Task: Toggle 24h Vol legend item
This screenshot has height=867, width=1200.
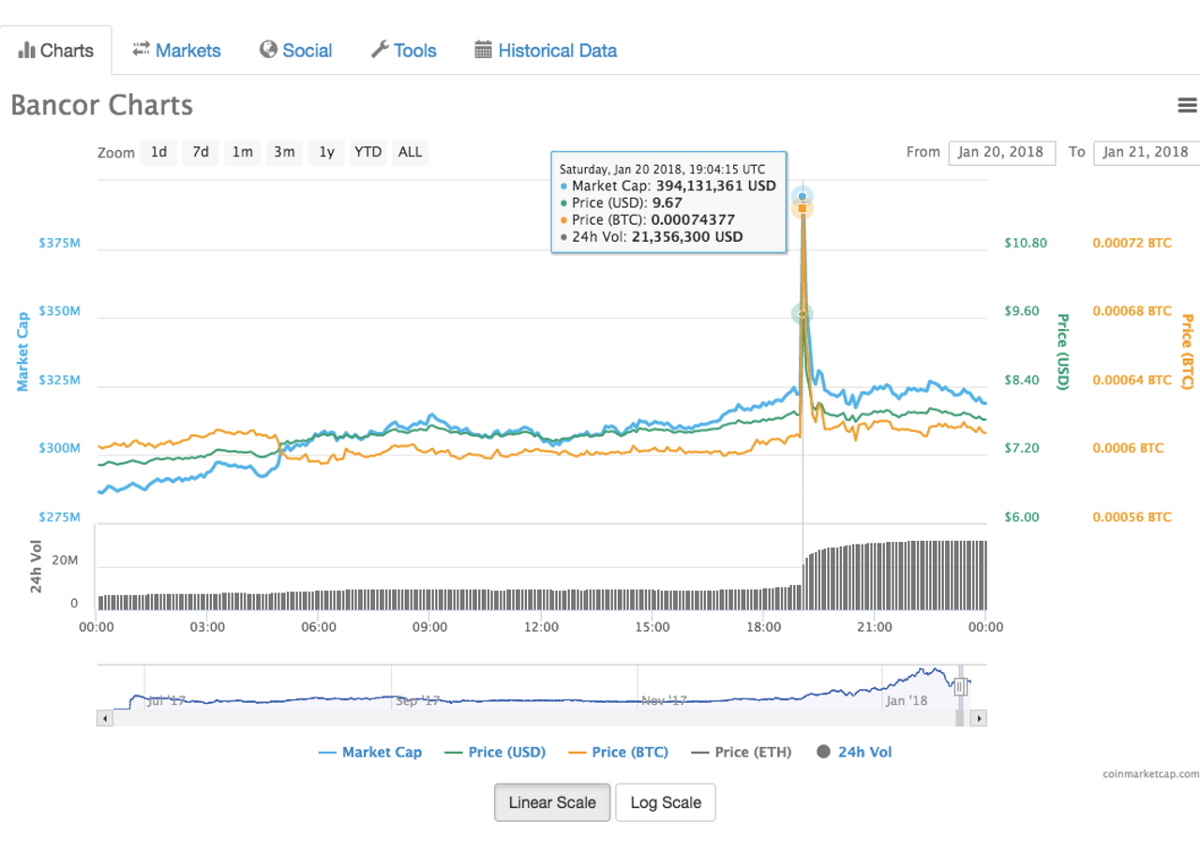Action: 854,752
